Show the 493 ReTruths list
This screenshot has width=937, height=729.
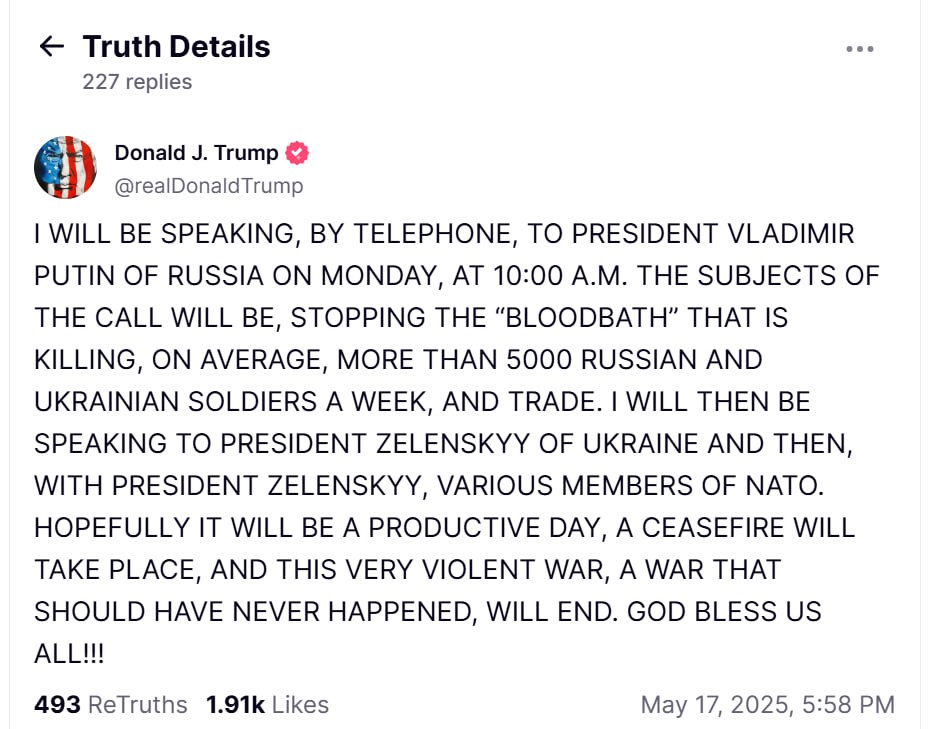pyautogui.click(x=110, y=704)
